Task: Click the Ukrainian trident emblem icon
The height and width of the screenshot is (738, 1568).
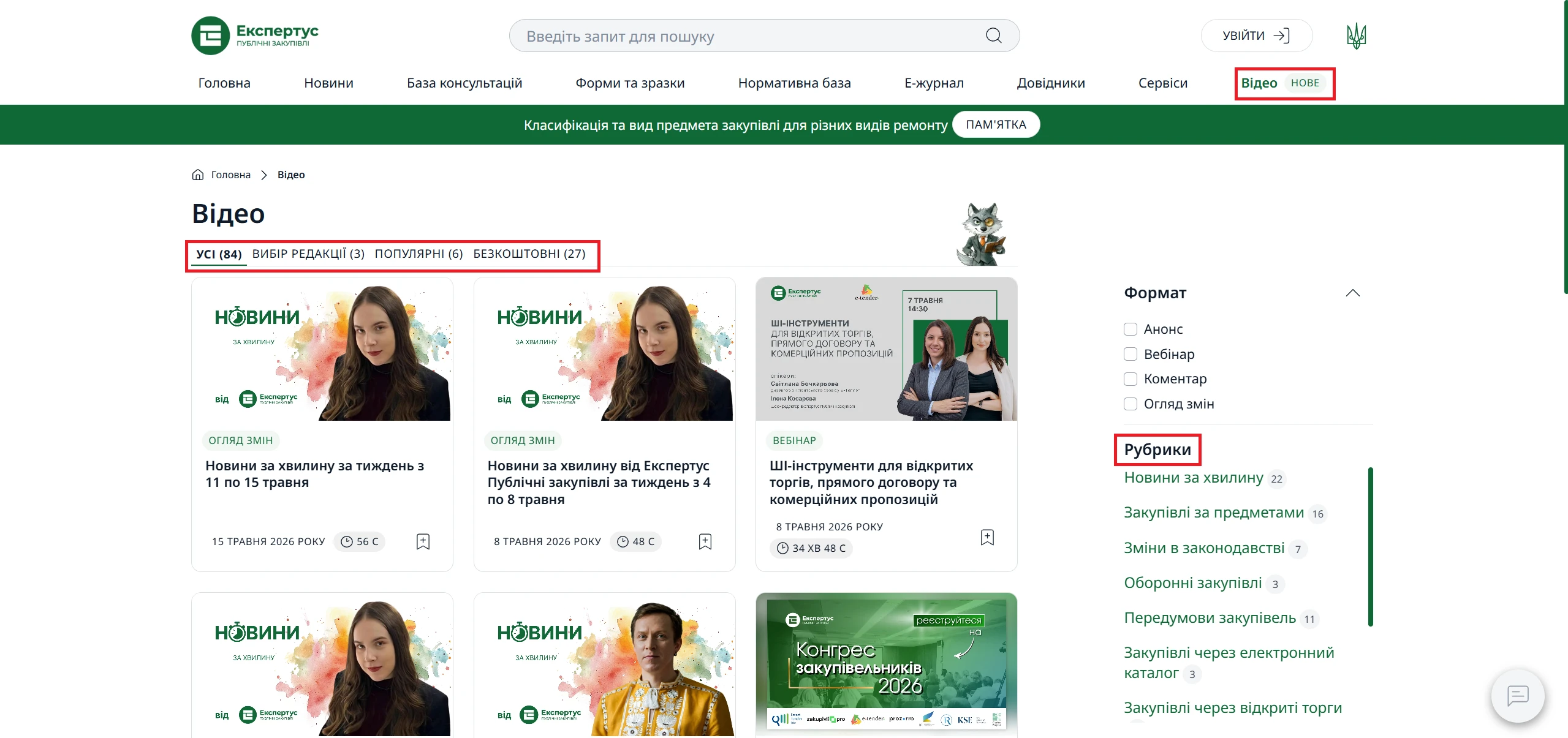Action: (1356, 36)
